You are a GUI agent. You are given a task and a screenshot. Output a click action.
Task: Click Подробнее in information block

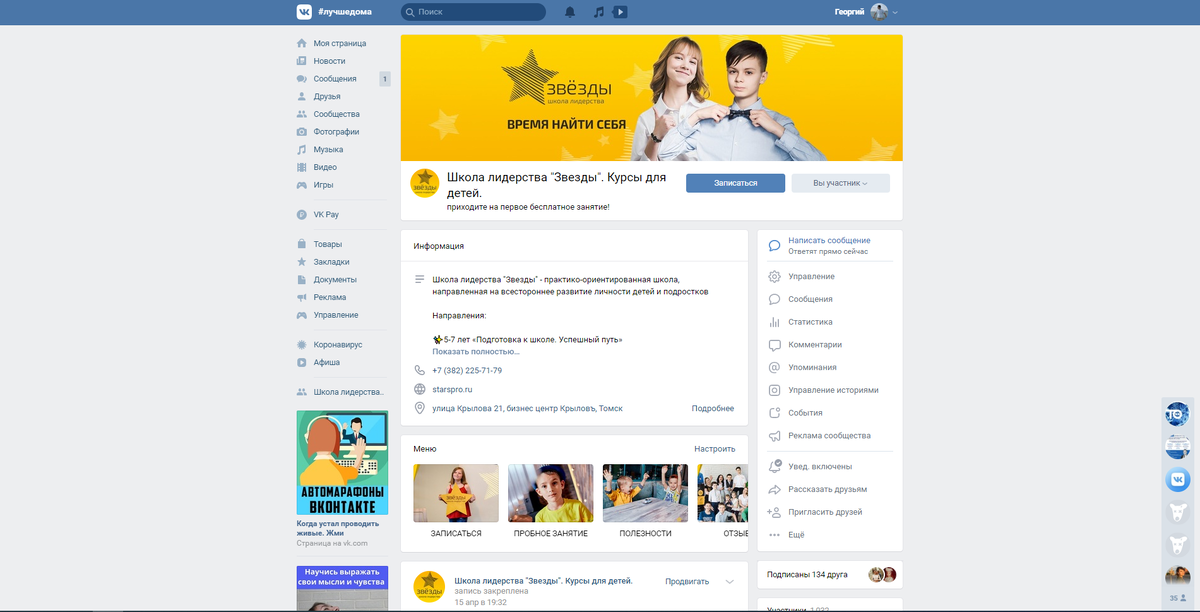coord(713,408)
